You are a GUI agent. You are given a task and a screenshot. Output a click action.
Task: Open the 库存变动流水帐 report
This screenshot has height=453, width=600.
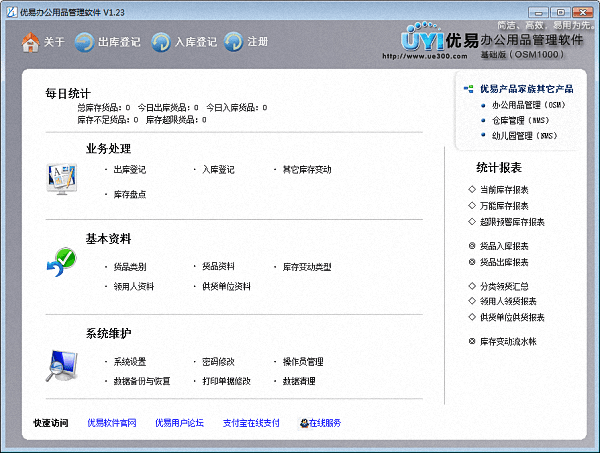508,341
